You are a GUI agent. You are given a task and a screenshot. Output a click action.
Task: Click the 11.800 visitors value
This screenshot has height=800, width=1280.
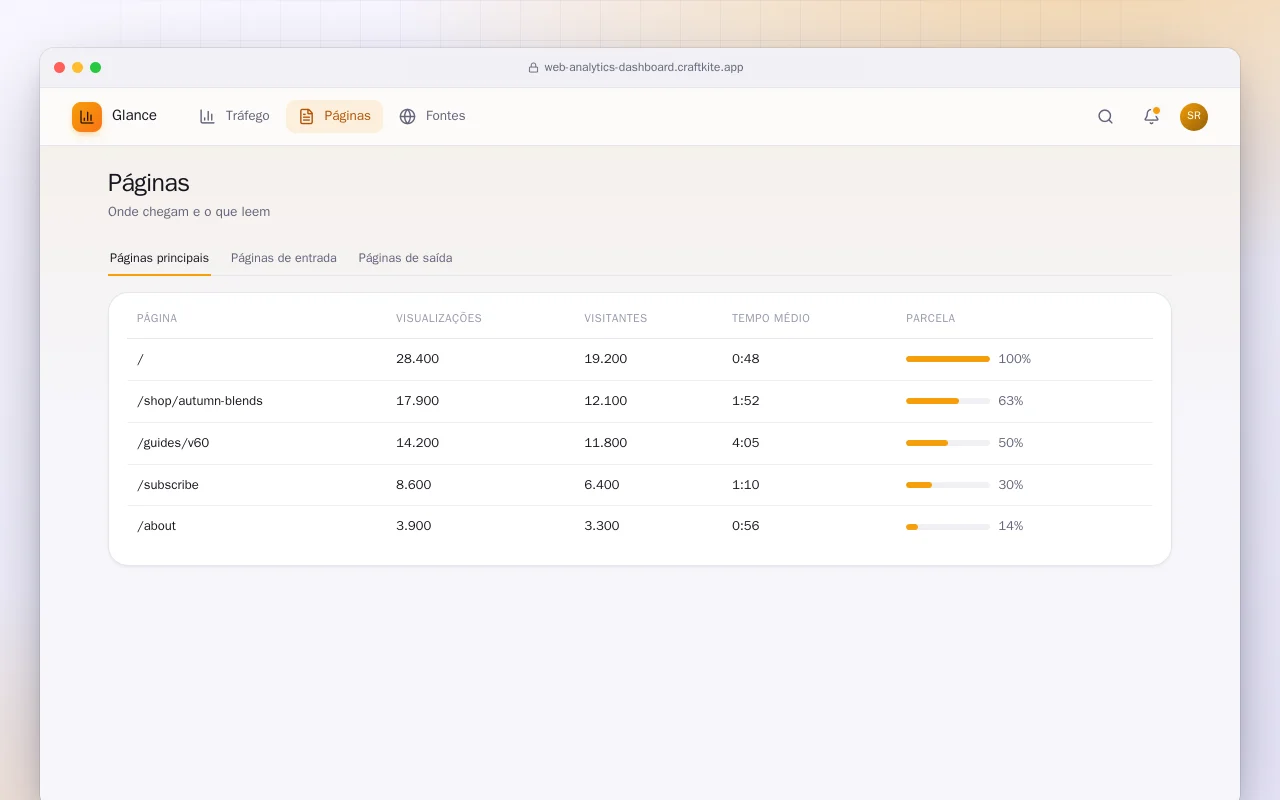(x=606, y=443)
